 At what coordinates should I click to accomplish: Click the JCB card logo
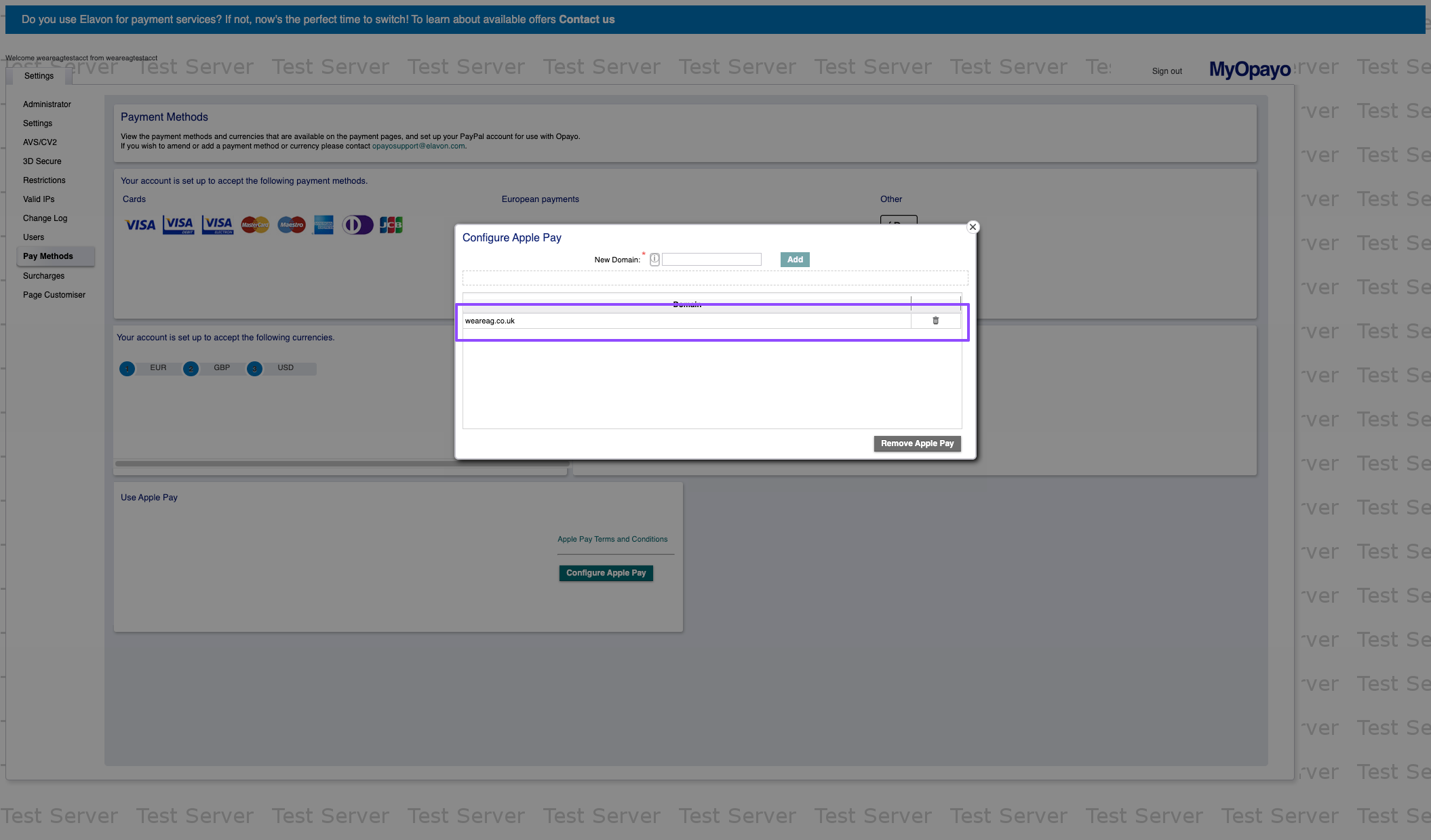[x=391, y=224]
